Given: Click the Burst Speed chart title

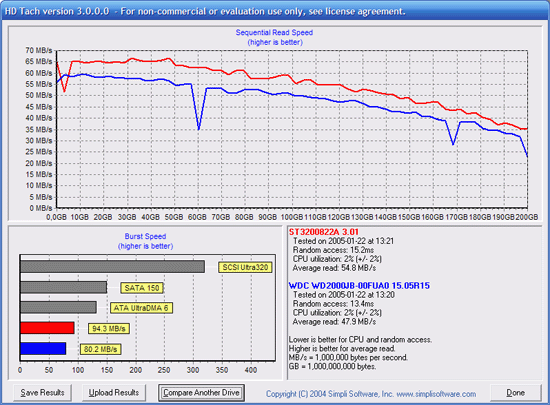Looking at the screenshot, I should (x=145, y=236).
